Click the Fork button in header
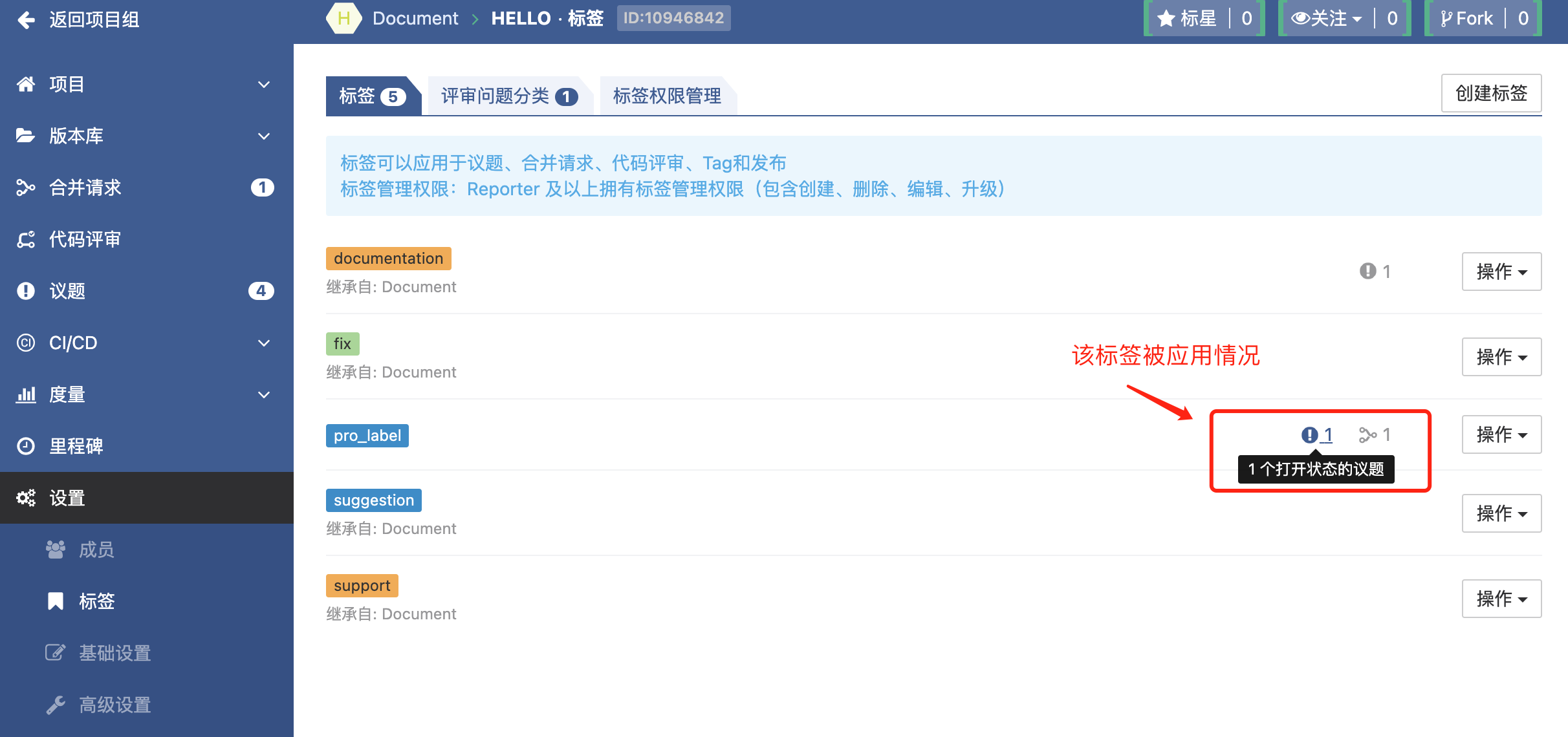The width and height of the screenshot is (1568, 737). [x=1466, y=19]
